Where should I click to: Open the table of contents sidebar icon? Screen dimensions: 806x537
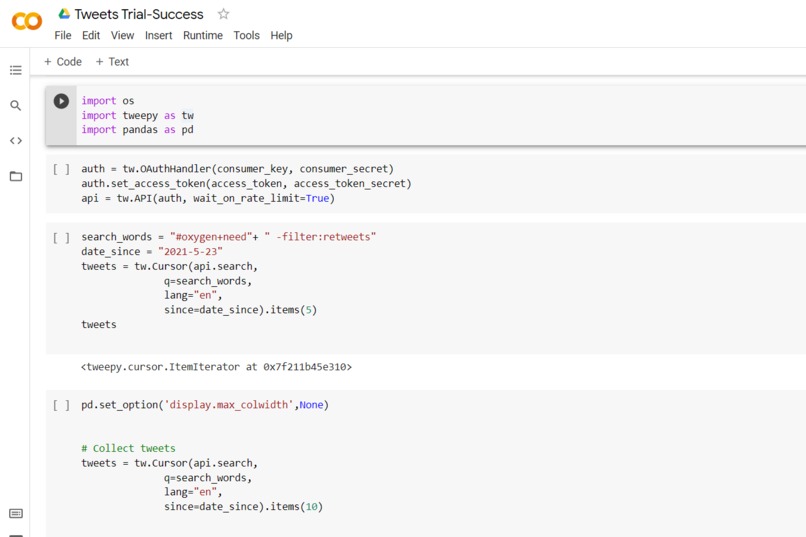pos(16,70)
